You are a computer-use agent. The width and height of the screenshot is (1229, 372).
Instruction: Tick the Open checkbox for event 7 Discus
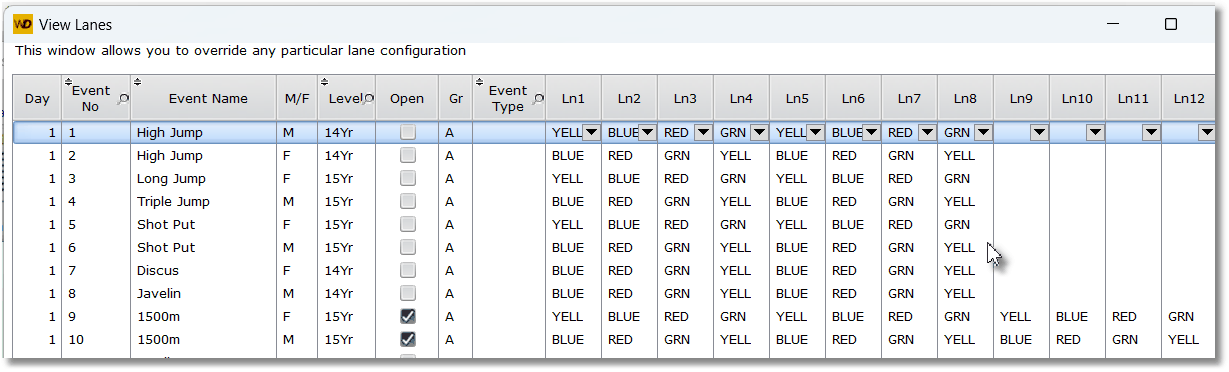click(x=407, y=270)
